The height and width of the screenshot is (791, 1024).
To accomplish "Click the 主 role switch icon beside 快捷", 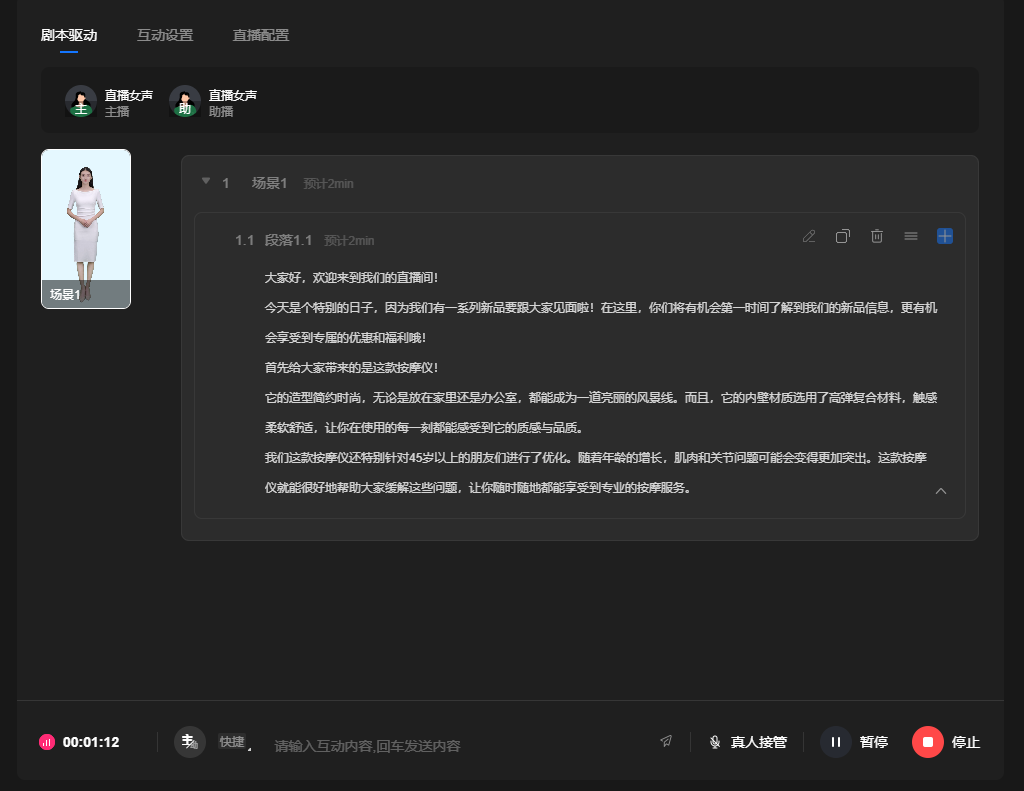I will pos(189,742).
